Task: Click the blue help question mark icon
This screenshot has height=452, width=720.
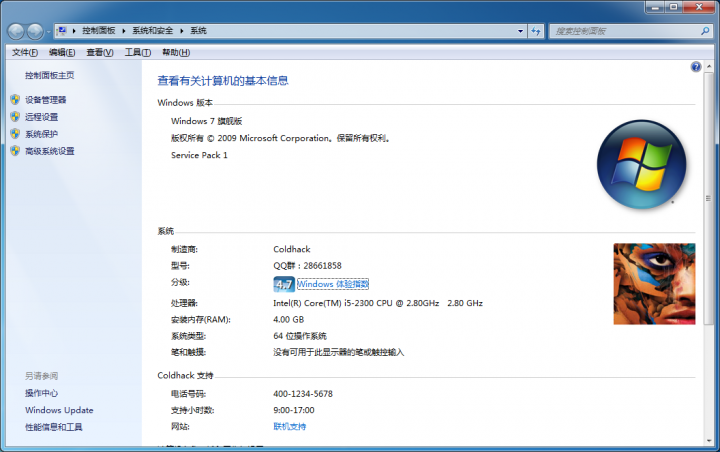Action: (696, 67)
